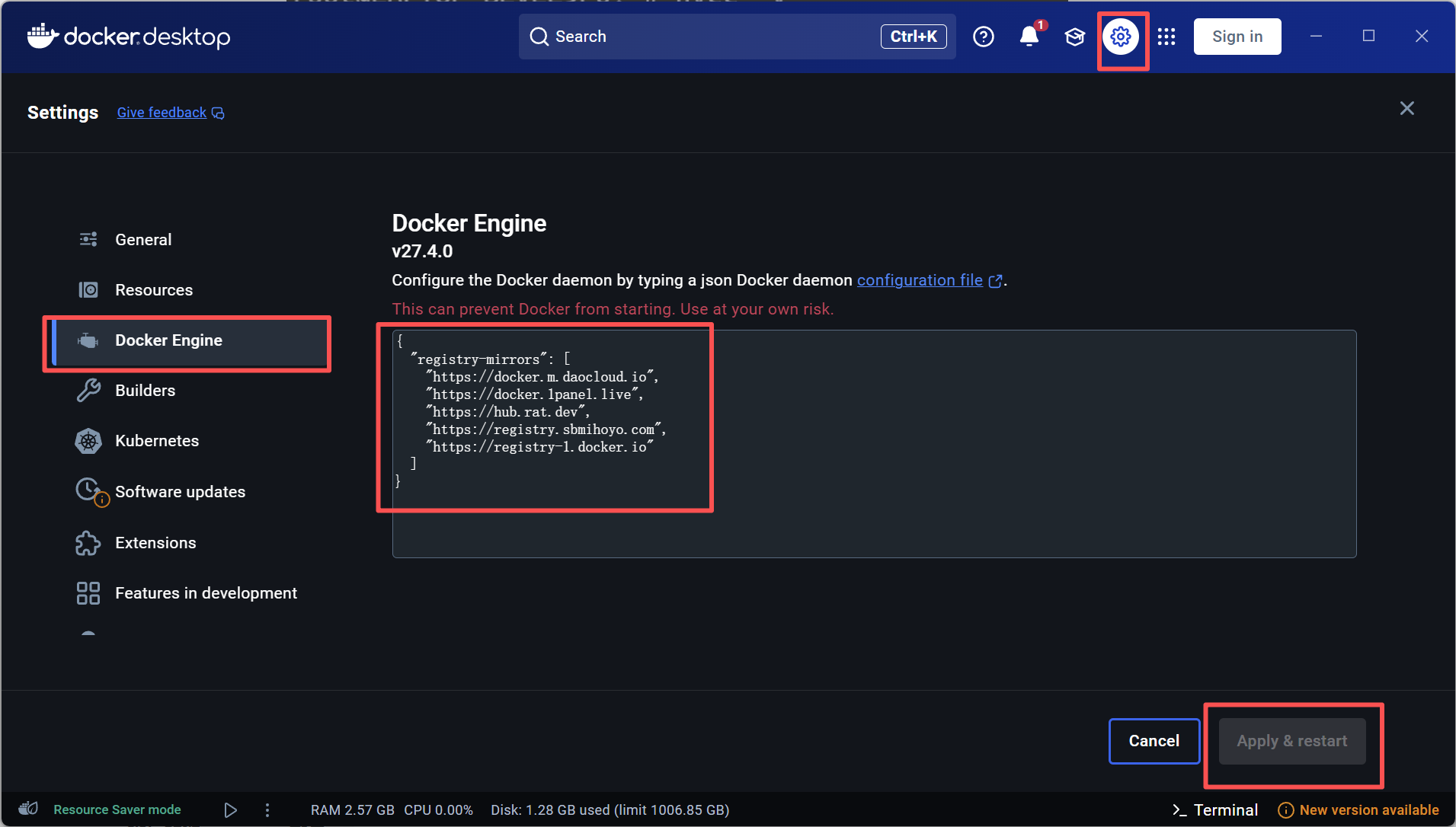
Task: Open Extensions settings
Action: (x=155, y=543)
